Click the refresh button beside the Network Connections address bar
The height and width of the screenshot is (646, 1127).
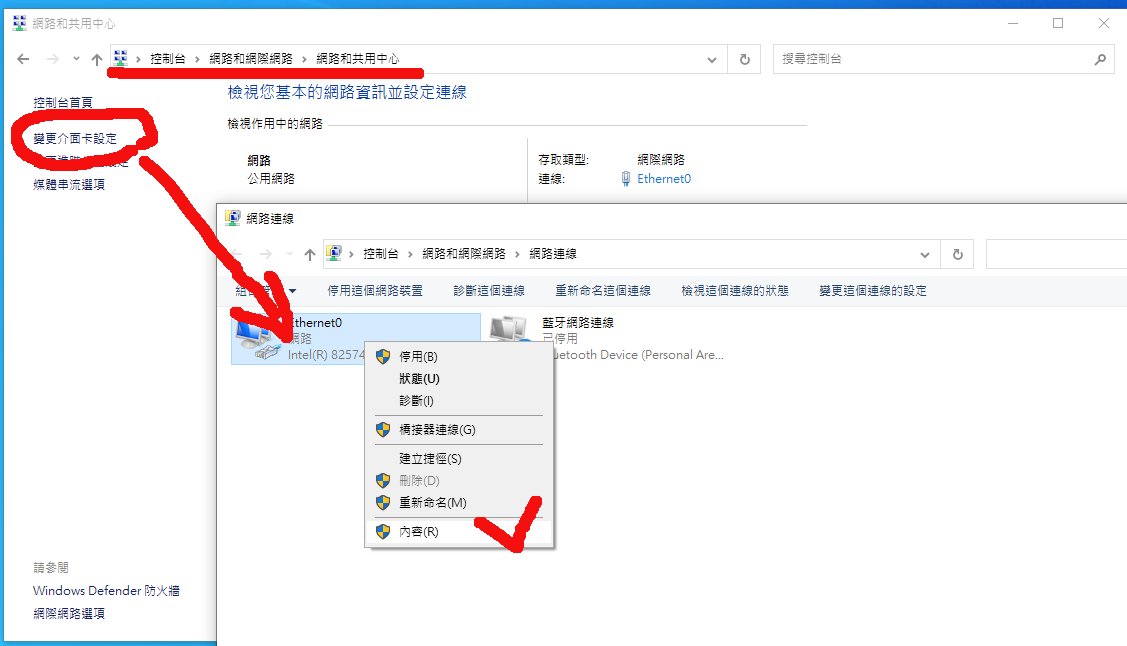pyautogui.click(x=957, y=254)
